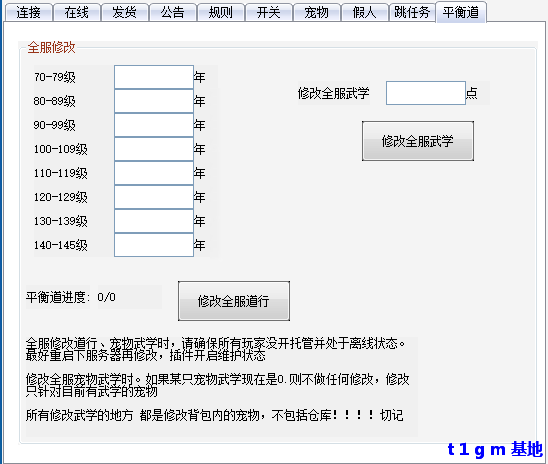Click the note starting 全服修改道行
The width and height of the screenshot is (548, 464).
coord(215,349)
